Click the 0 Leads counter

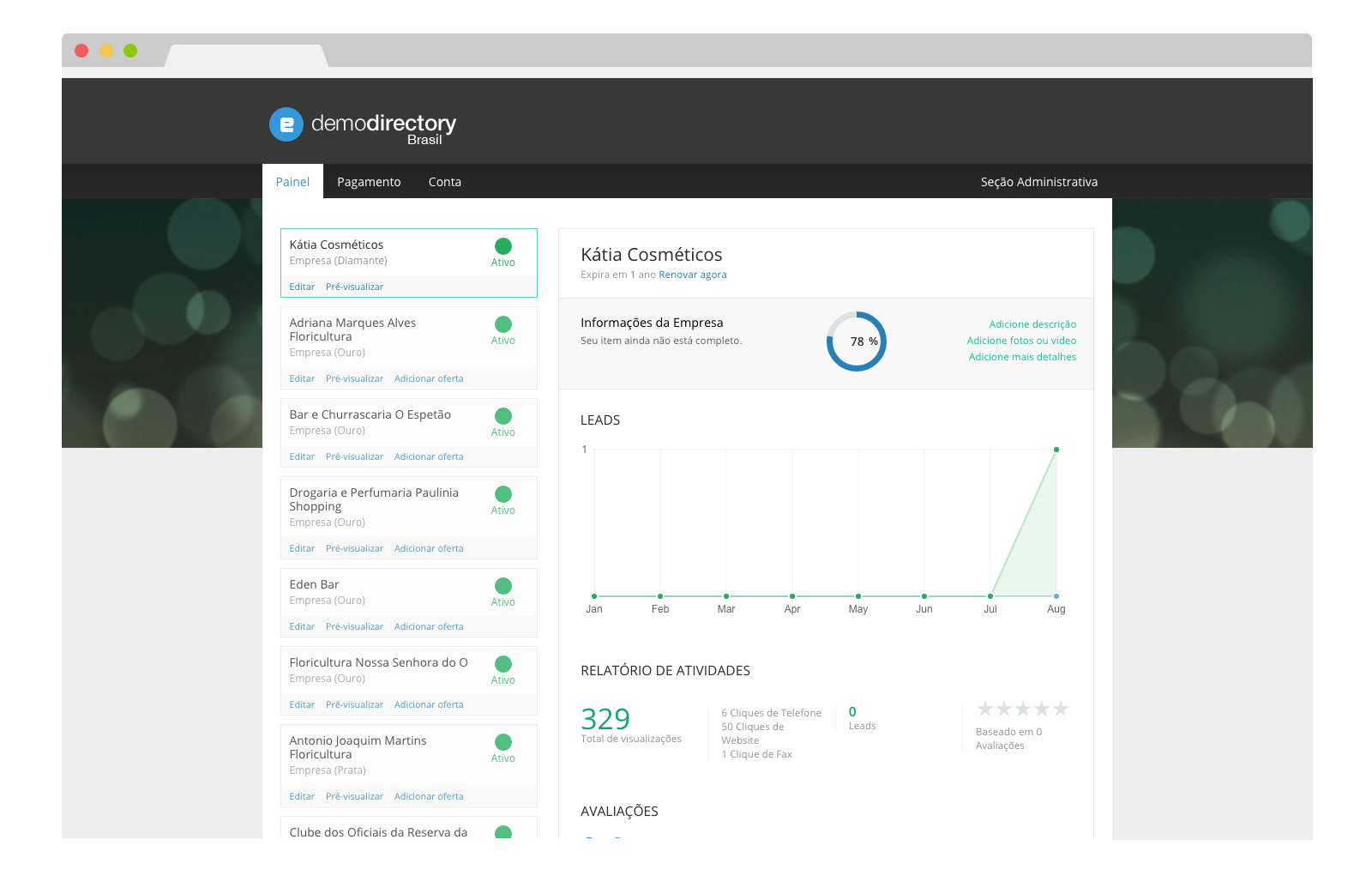[x=852, y=711]
